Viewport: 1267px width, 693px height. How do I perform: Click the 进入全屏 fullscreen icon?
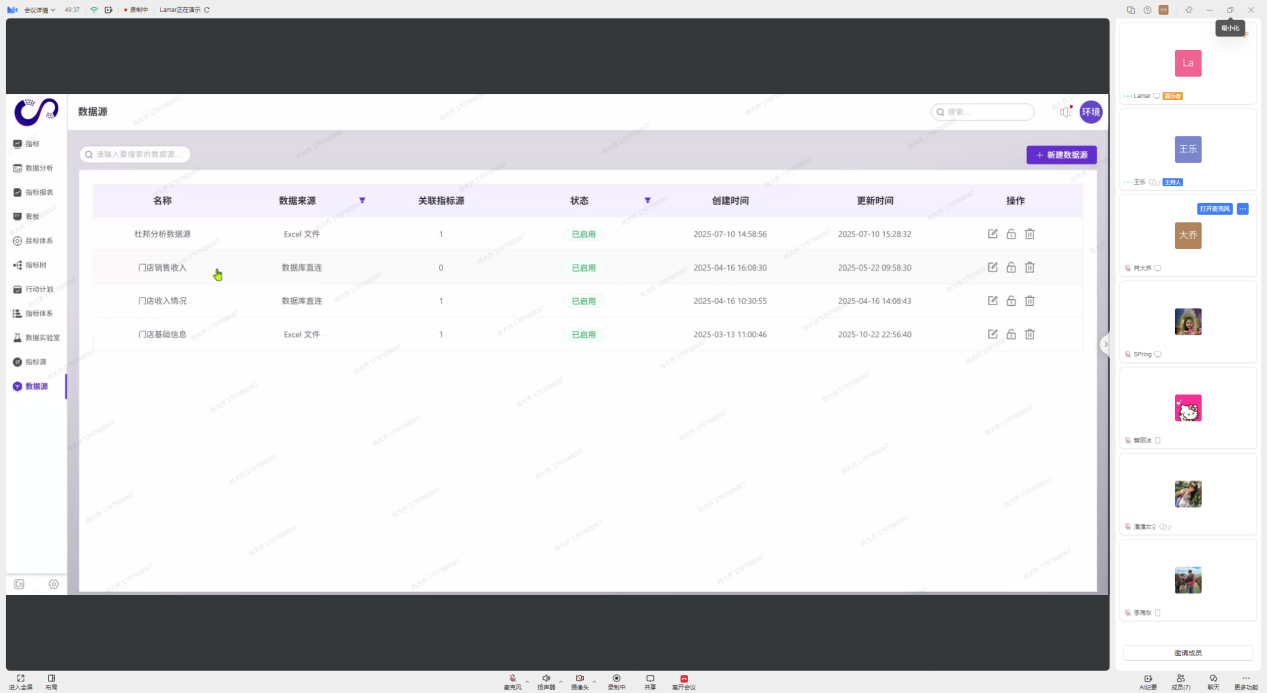tap(20, 678)
